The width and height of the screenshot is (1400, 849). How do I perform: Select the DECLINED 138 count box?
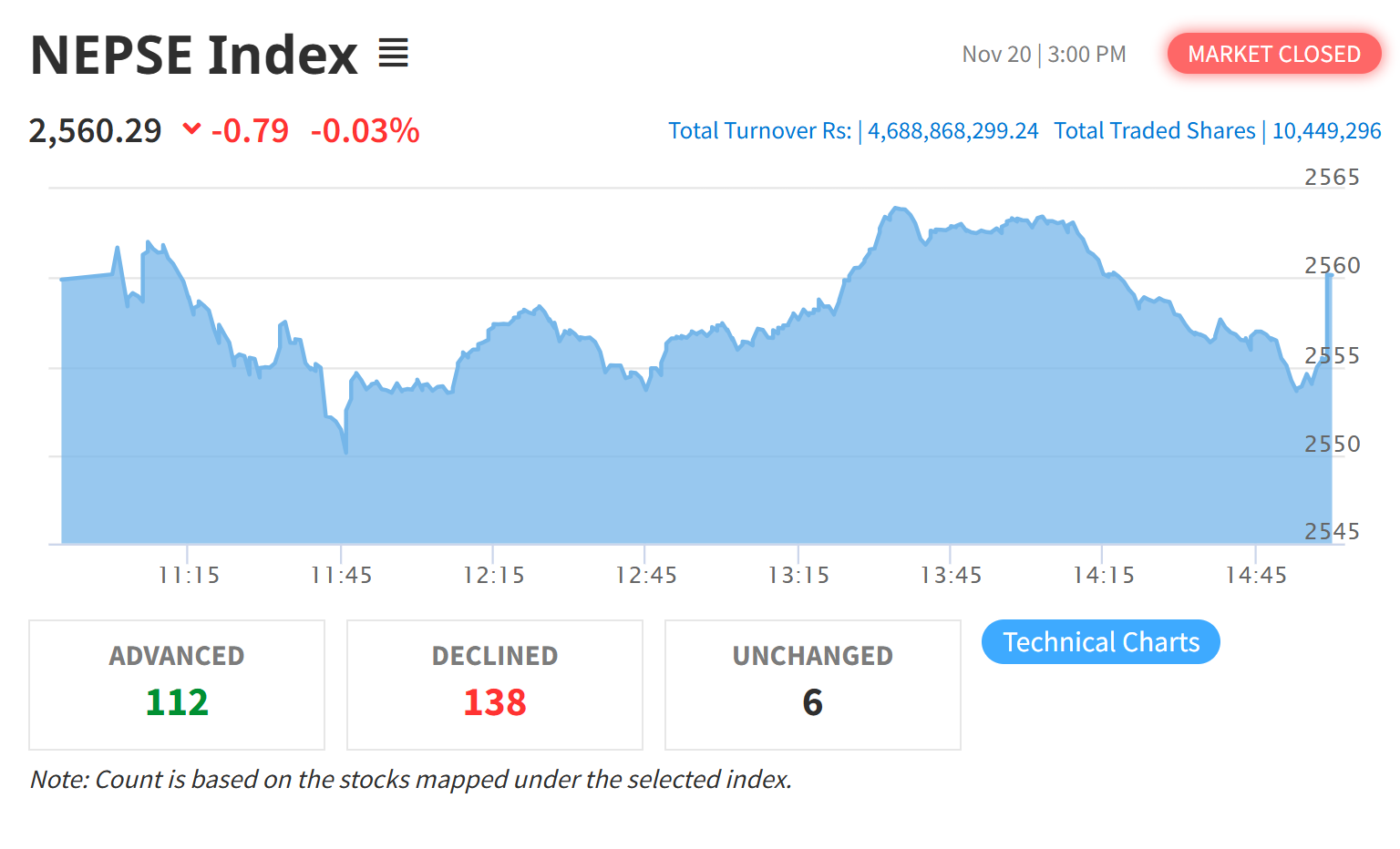pyautogui.click(x=495, y=685)
